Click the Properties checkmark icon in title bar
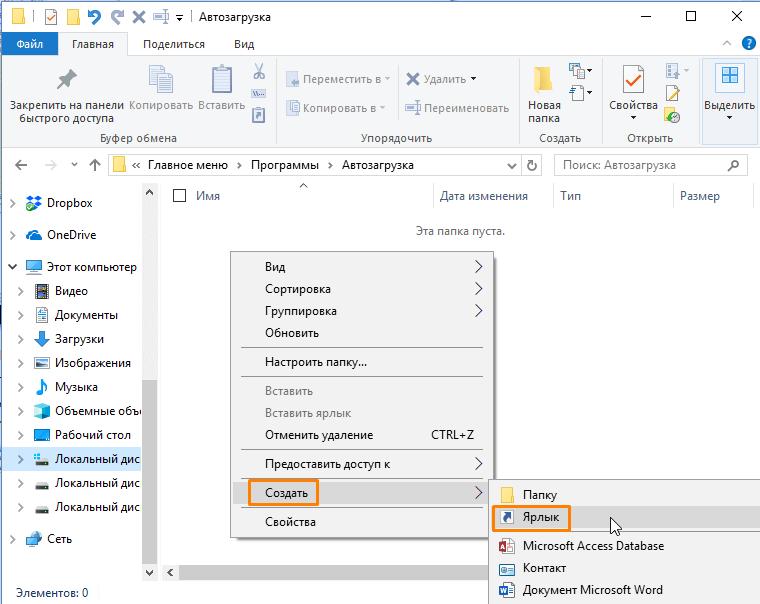This screenshot has height=604, width=760. pyautogui.click(x=51, y=17)
